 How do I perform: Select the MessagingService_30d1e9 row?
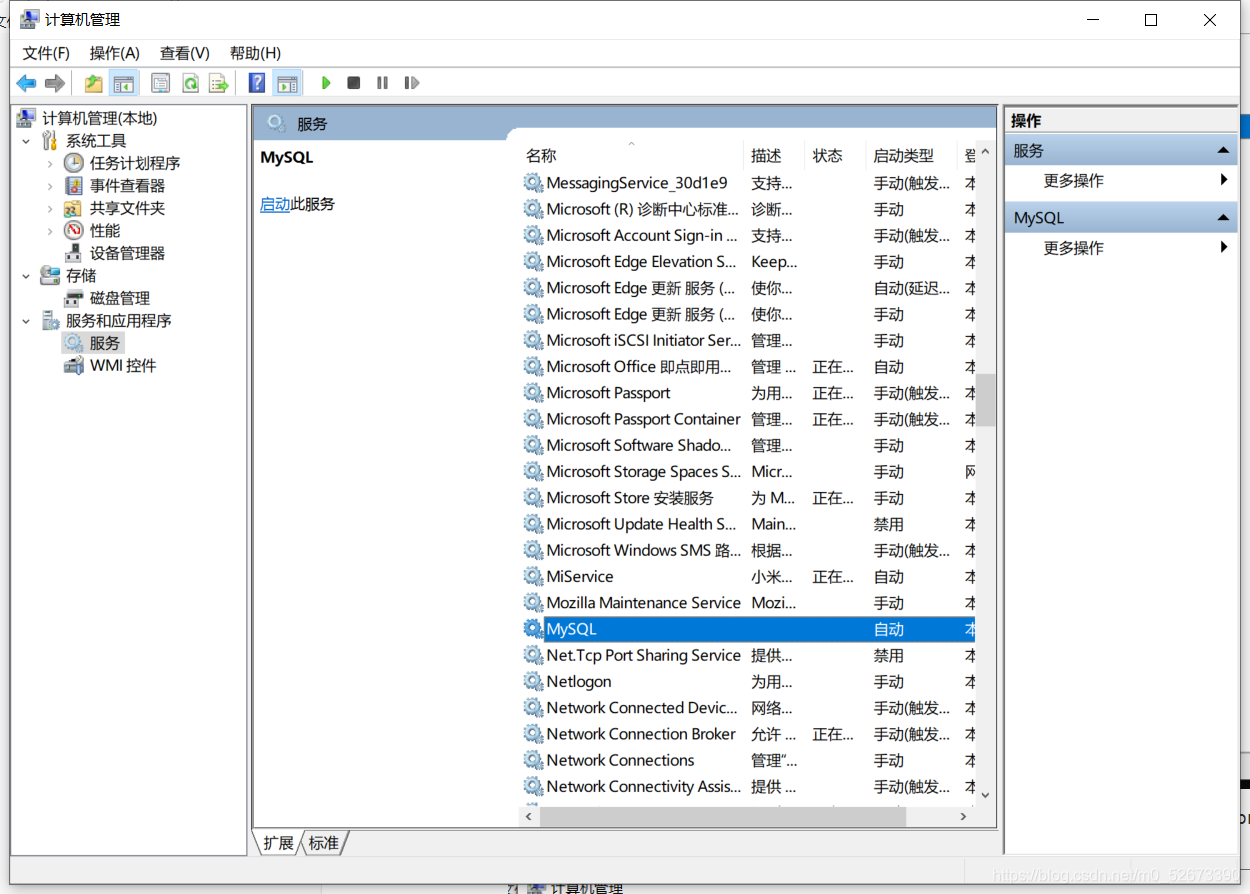point(748,183)
